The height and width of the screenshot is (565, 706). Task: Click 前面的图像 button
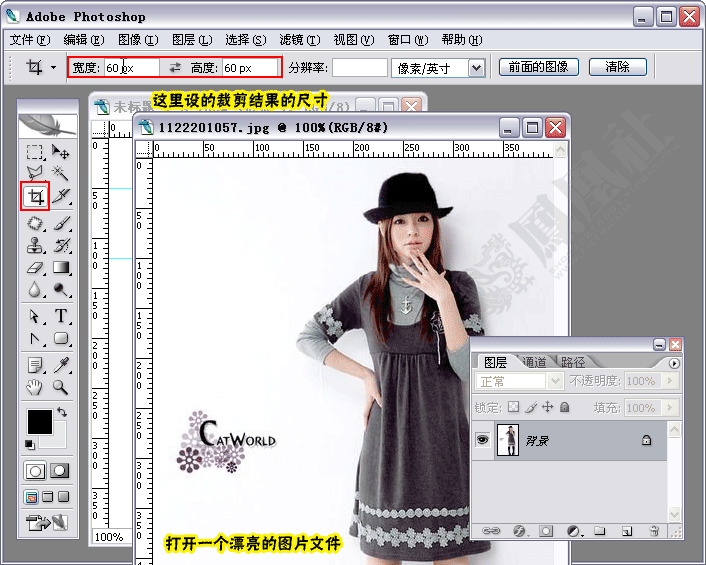(539, 67)
